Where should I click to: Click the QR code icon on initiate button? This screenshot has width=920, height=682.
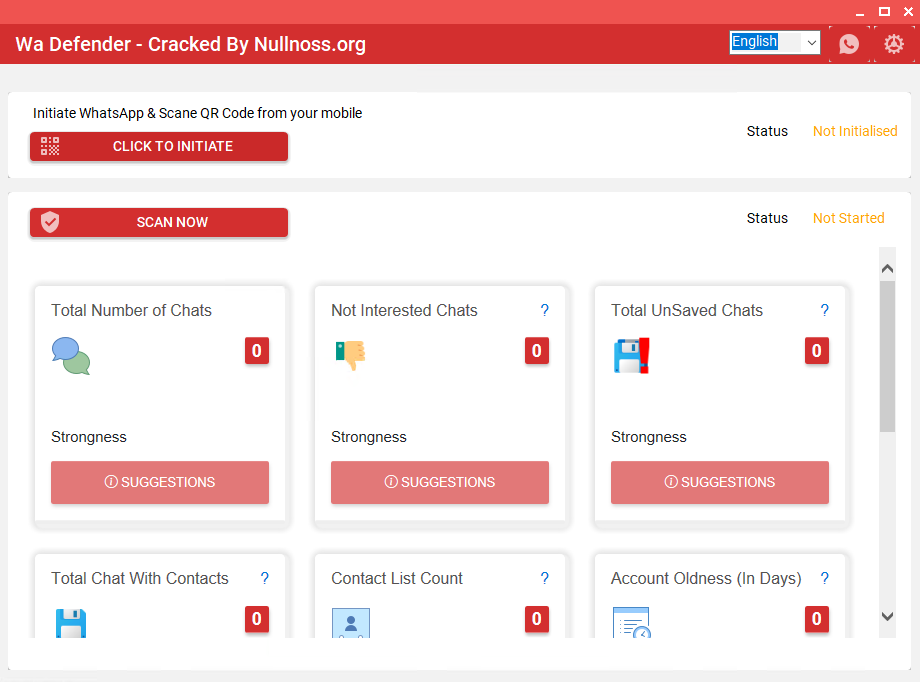50,146
